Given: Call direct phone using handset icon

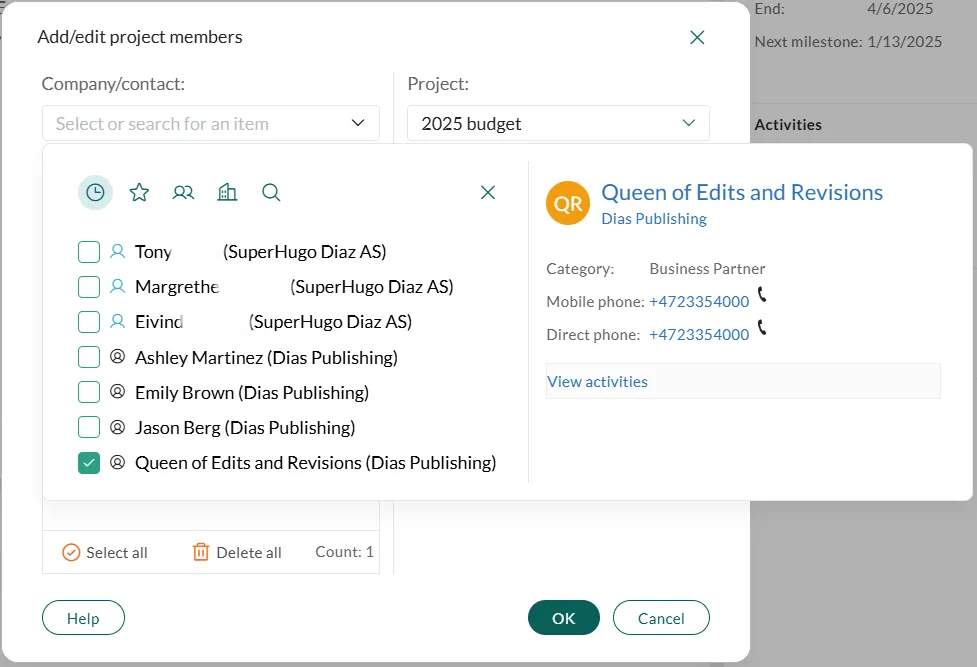Looking at the screenshot, I should (x=762, y=328).
